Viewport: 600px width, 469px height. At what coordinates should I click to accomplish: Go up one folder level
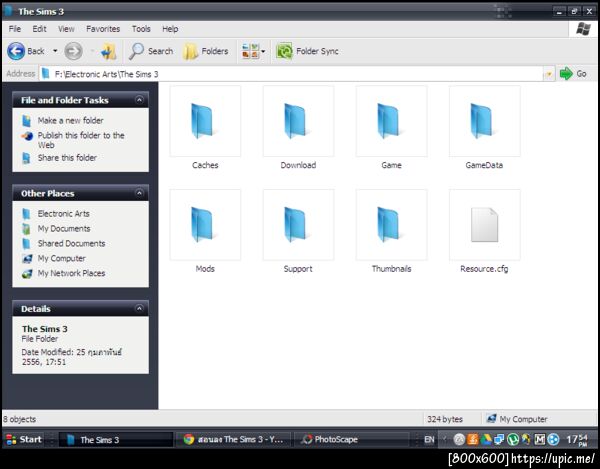click(x=109, y=51)
